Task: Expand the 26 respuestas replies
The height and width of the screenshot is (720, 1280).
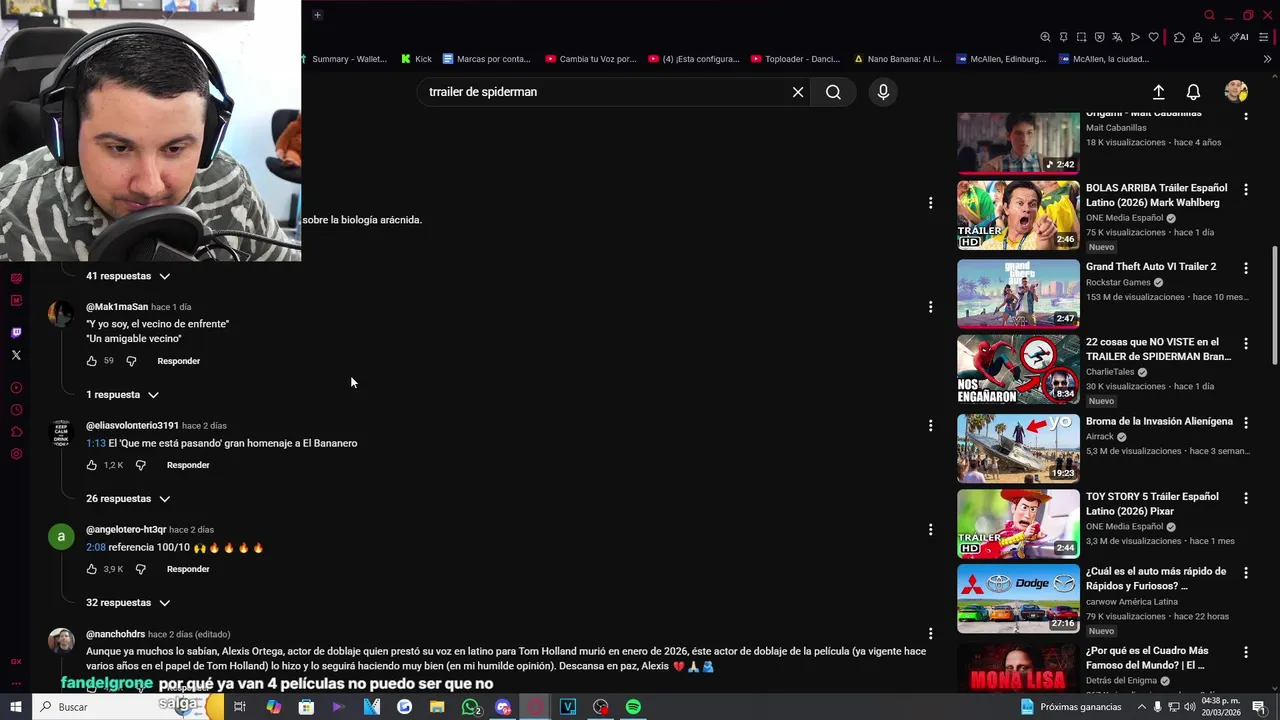Action: click(x=128, y=499)
